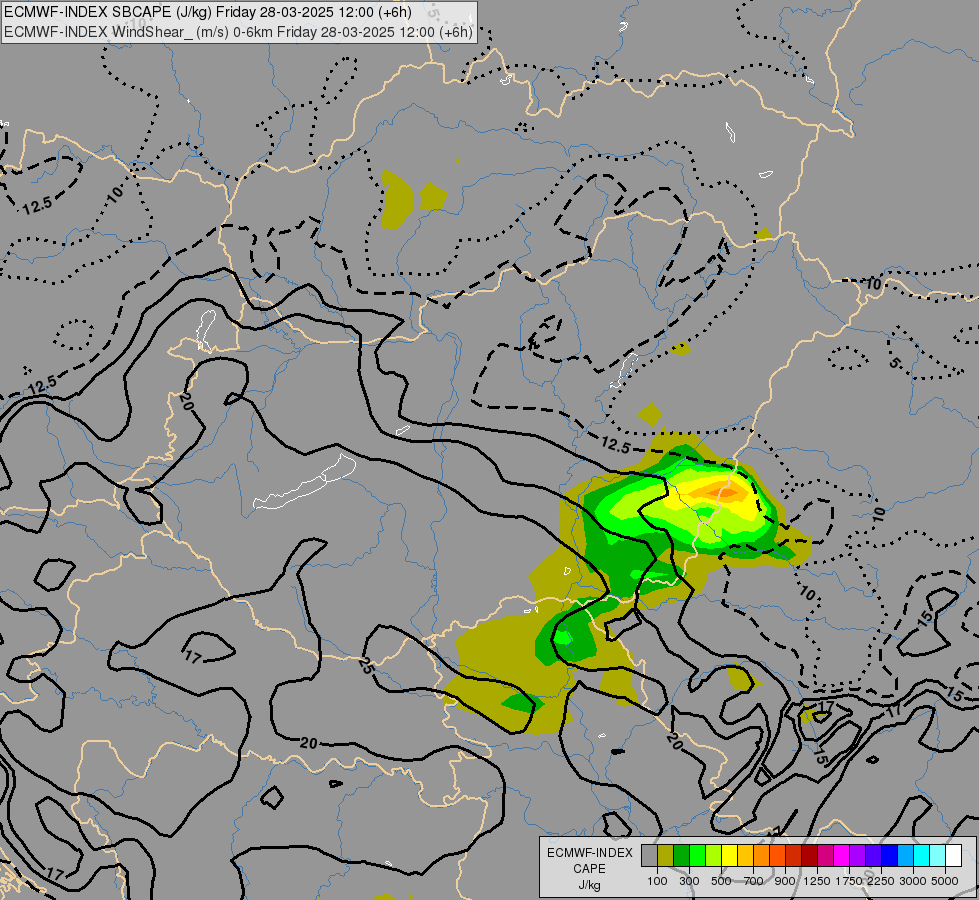Click the J/kg unit label in legend
979x900 pixels.
pyautogui.click(x=590, y=885)
